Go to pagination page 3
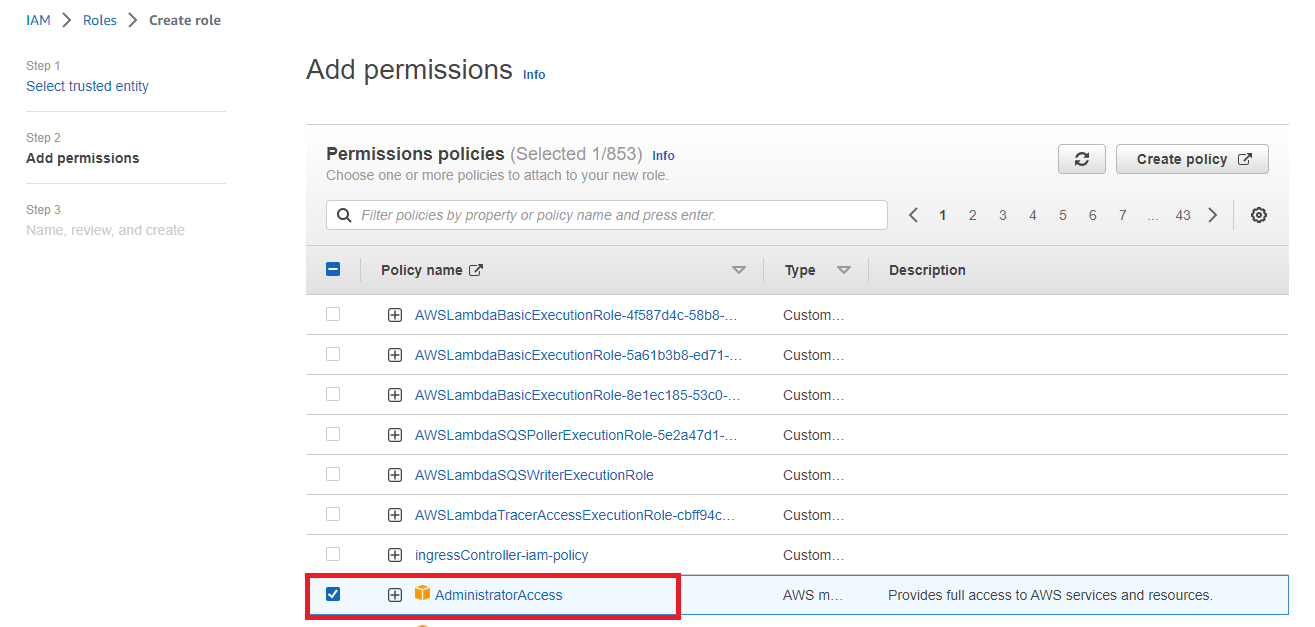Screen dimensions: 1315x627 tap(1002, 215)
